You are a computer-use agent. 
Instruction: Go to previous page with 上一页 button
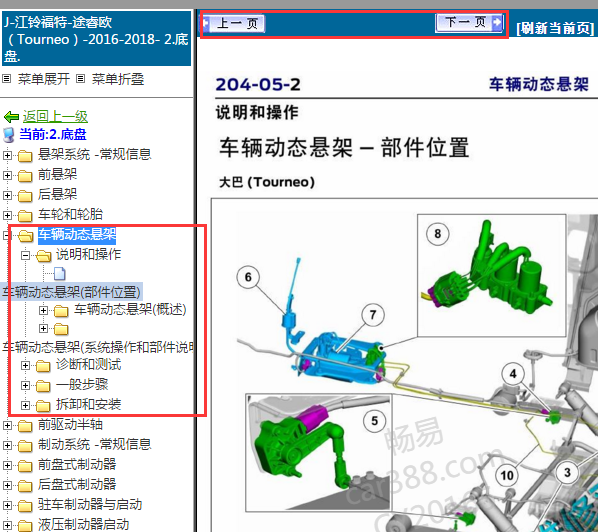pyautogui.click(x=233, y=24)
